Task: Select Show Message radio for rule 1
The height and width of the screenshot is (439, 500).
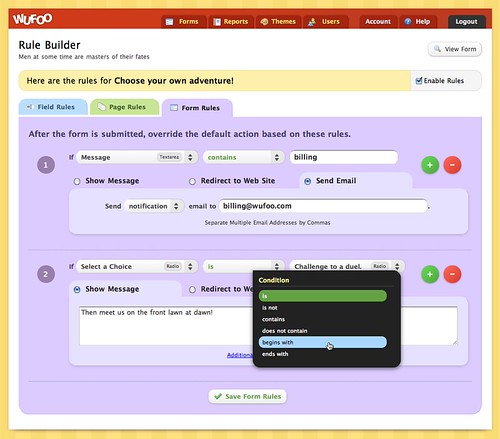Action: tap(77, 181)
